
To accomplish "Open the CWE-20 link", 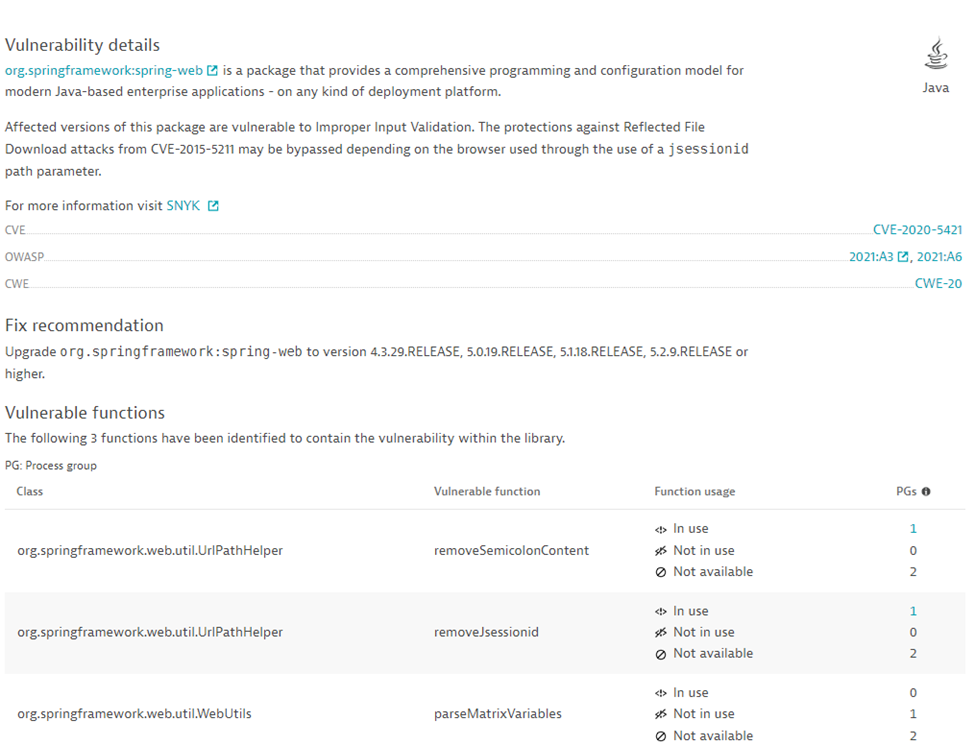I will pyautogui.click(x=941, y=283).
